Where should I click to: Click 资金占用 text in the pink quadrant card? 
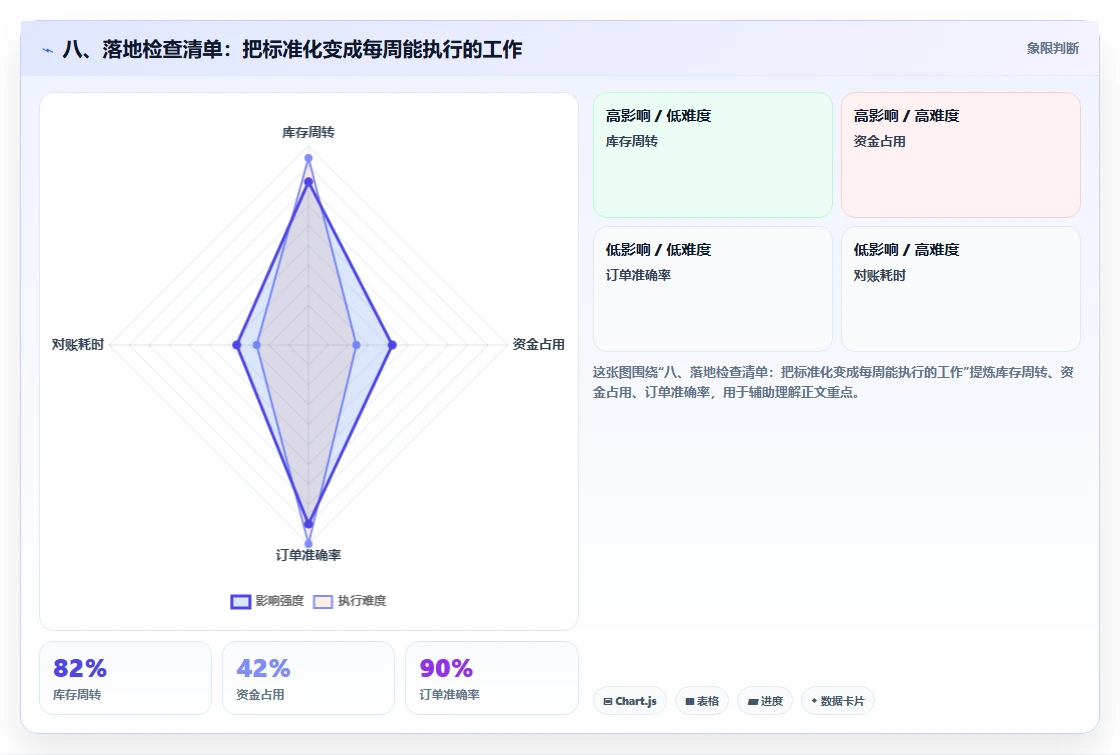point(879,141)
